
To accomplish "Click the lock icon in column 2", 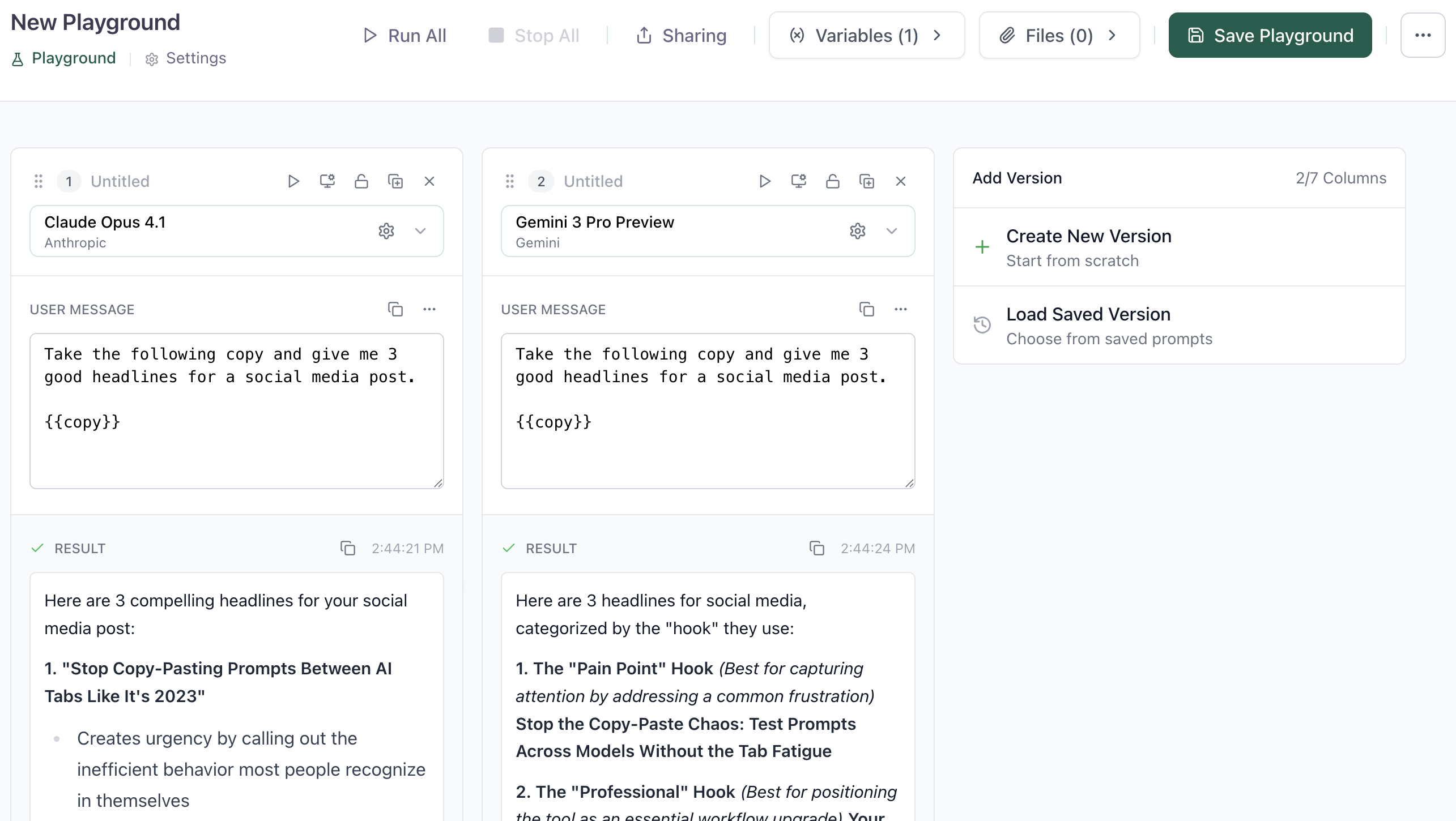I will click(x=832, y=181).
